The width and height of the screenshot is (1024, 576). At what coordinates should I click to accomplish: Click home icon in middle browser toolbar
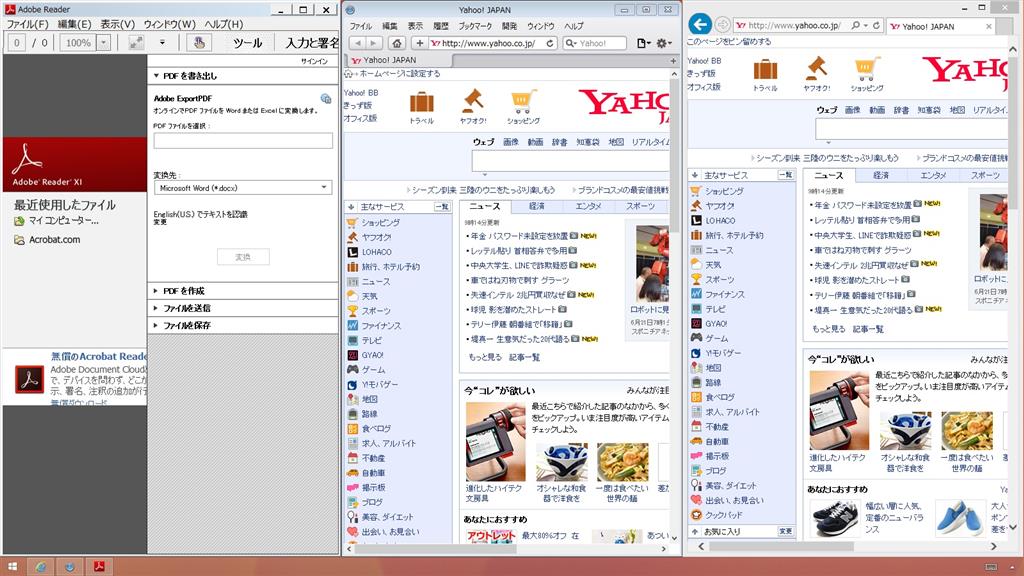point(396,43)
